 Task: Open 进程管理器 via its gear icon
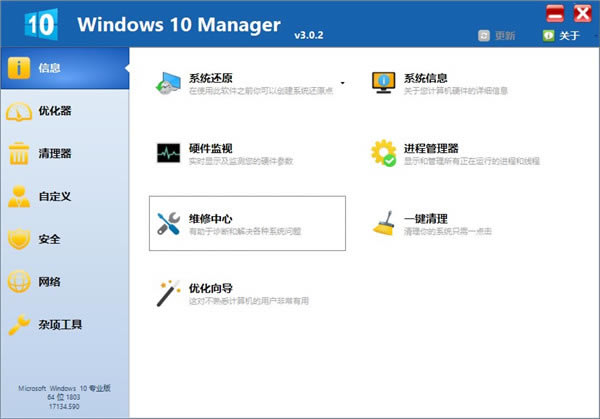(x=384, y=153)
